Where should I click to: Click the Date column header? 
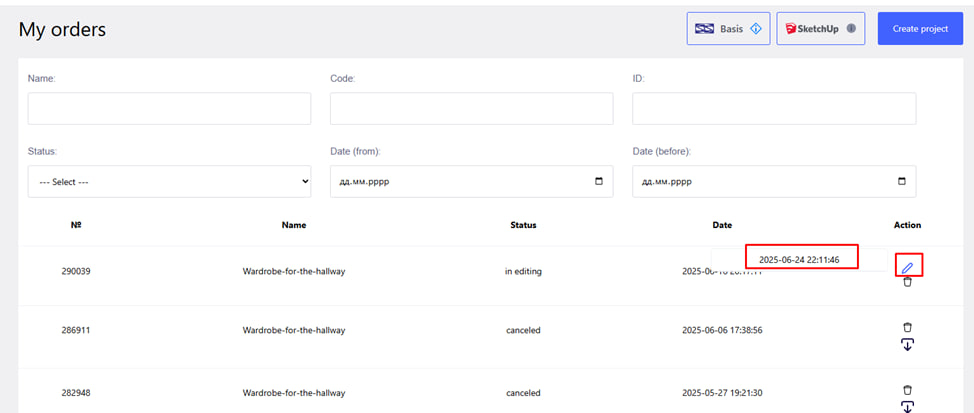(x=722, y=225)
